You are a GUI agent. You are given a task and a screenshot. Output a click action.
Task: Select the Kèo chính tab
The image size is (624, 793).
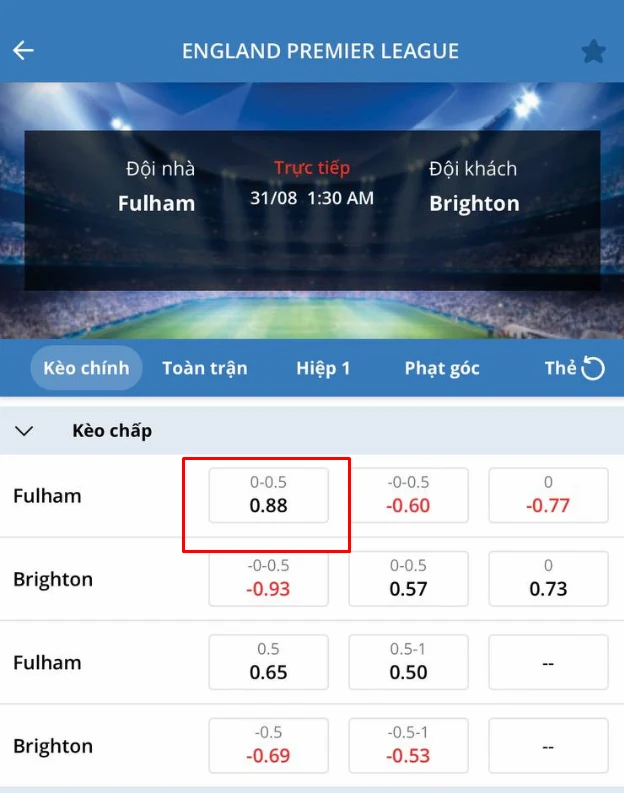pyautogui.click(x=86, y=368)
